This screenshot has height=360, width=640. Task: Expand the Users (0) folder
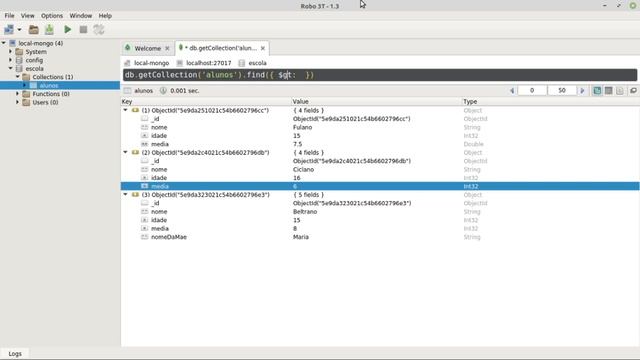18,102
